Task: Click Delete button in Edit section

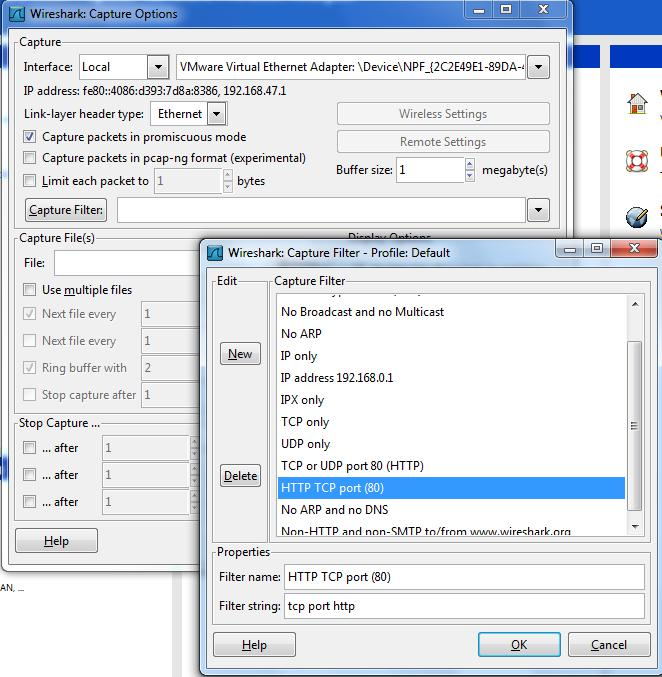Action: pyautogui.click(x=240, y=475)
